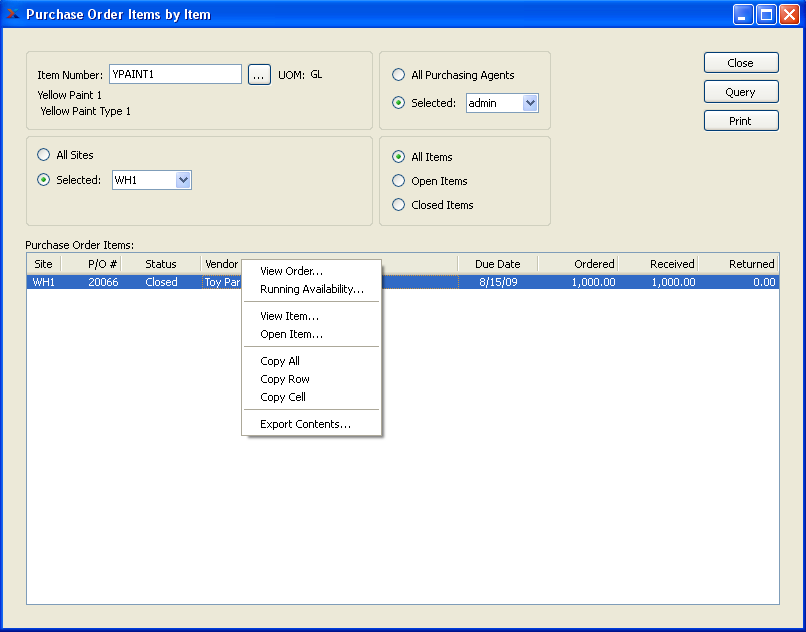Click the application icon in title bar
The height and width of the screenshot is (632, 806).
[x=13, y=14]
